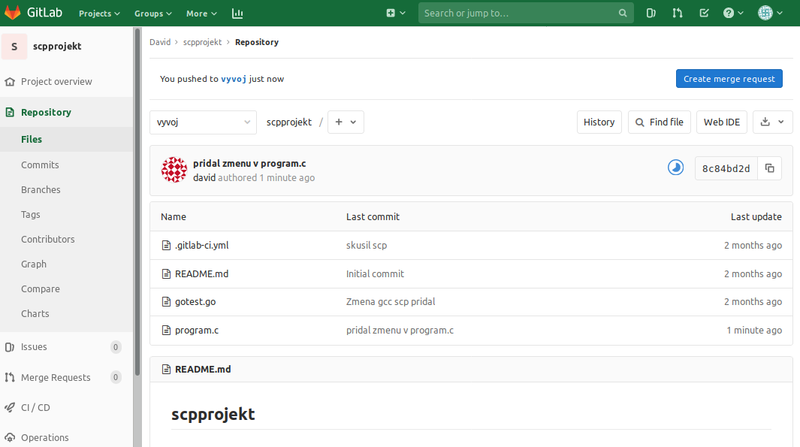Open the activity chart icon in navbar
The height and width of the screenshot is (447, 800).
237,14
